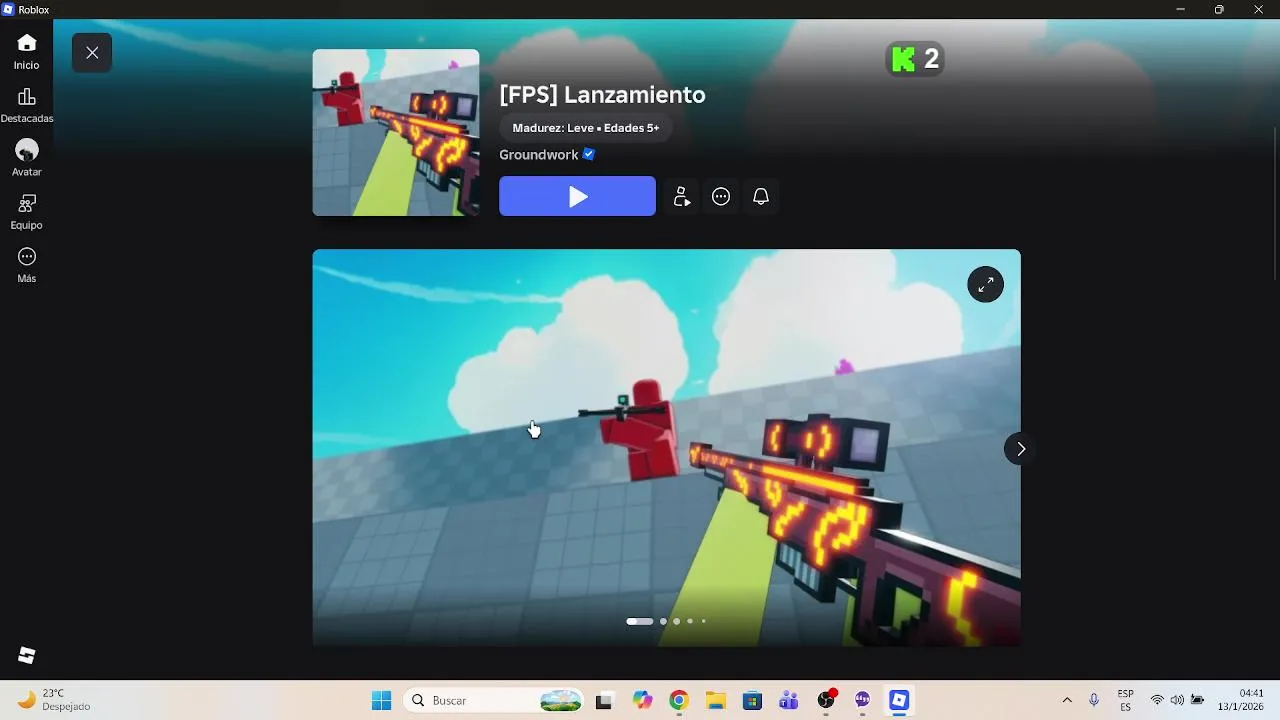Open the battery tray icon
This screenshot has height=720, width=1280.
pos(1197,700)
